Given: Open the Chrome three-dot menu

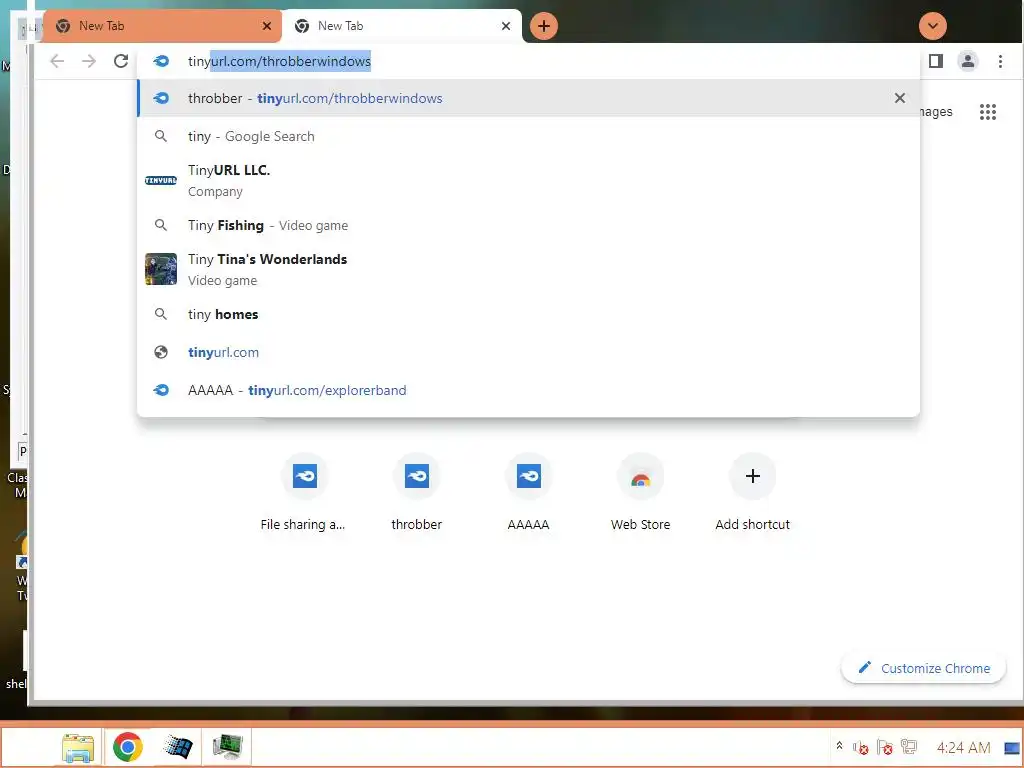Looking at the screenshot, I should tap(1000, 61).
